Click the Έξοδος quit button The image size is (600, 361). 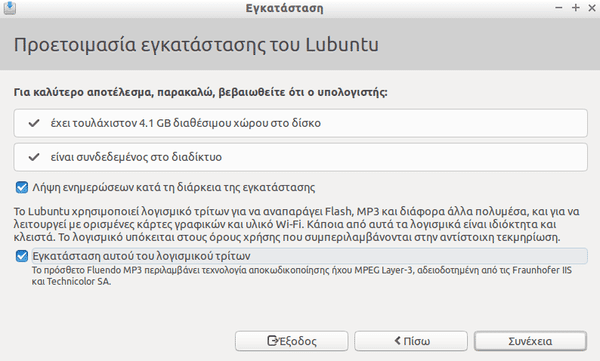coord(292,341)
